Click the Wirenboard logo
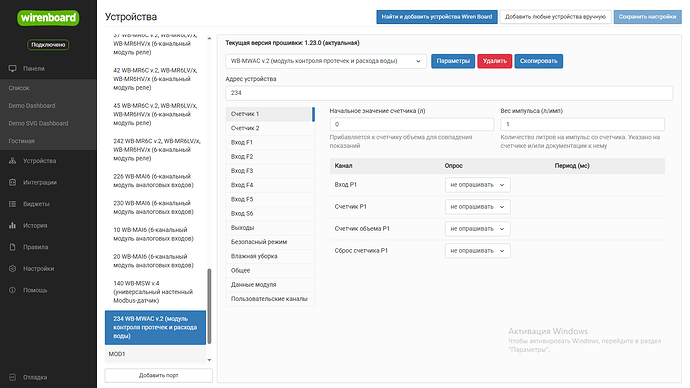Screen dimensions: 690x388 (48, 18)
